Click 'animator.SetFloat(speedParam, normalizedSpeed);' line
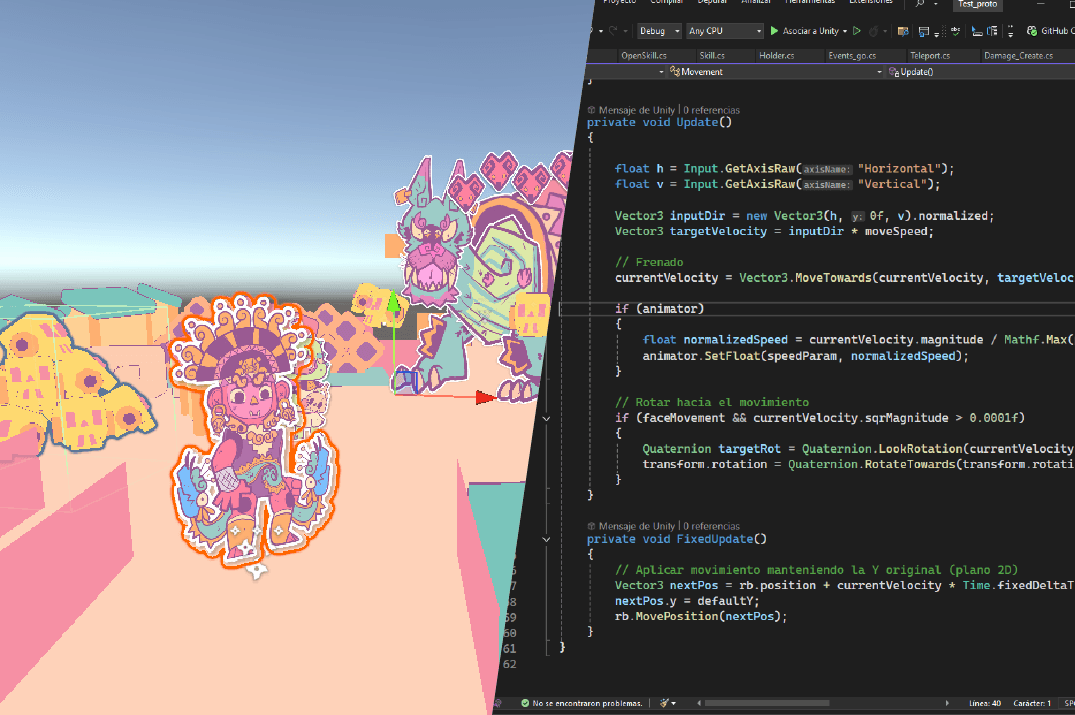Screen dimensions: 1075x715 806,356
